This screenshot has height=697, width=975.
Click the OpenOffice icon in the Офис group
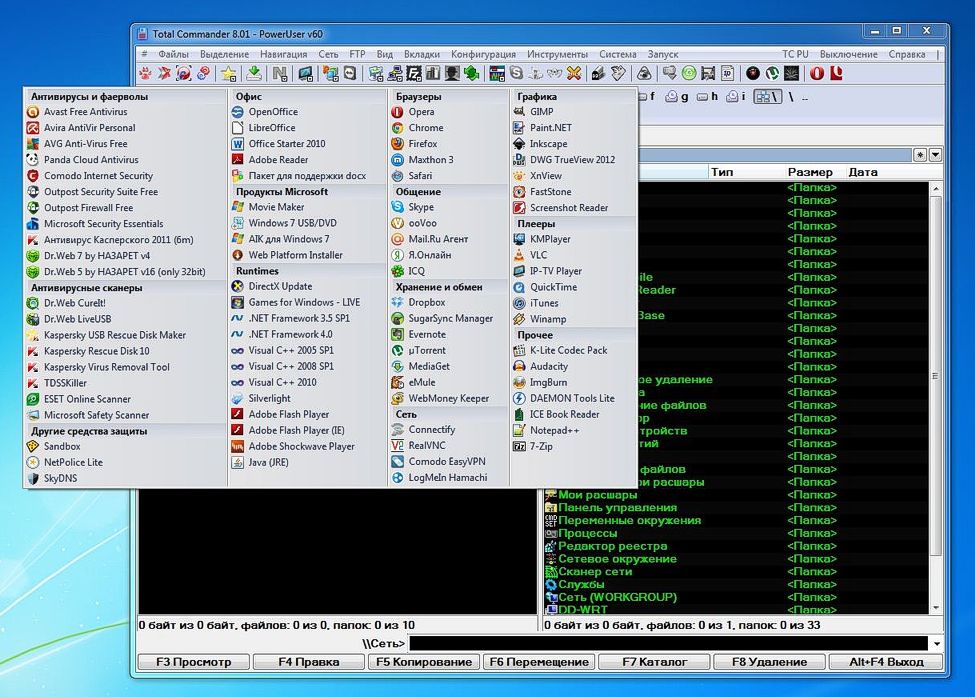238,112
